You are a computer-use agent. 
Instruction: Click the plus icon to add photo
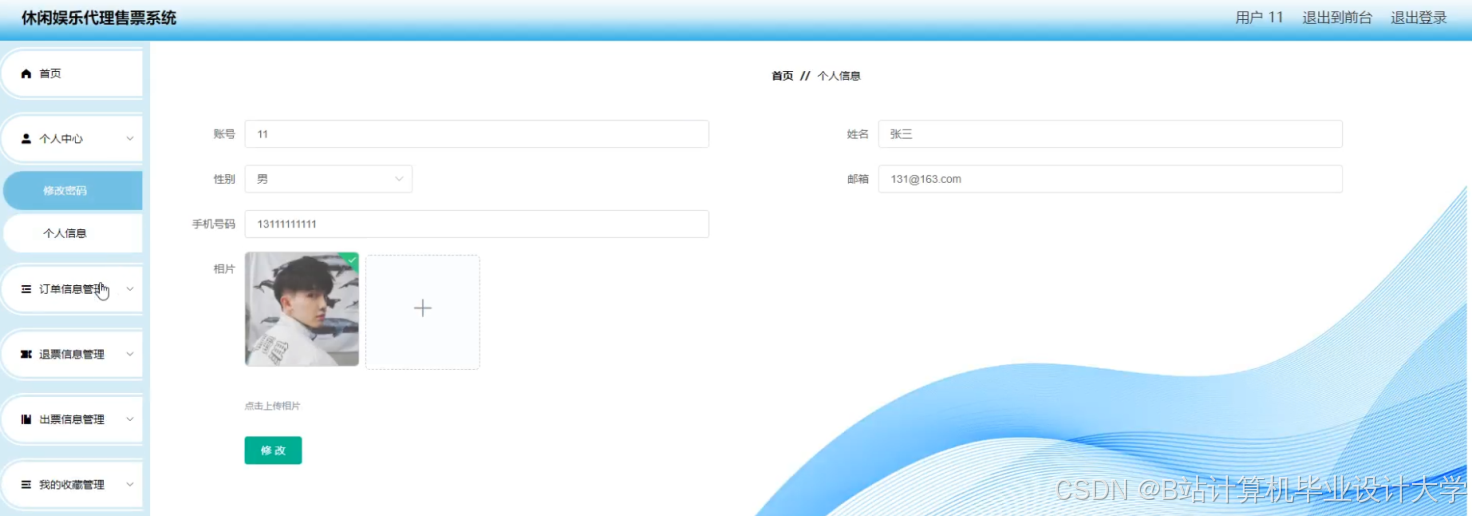pyautogui.click(x=422, y=308)
